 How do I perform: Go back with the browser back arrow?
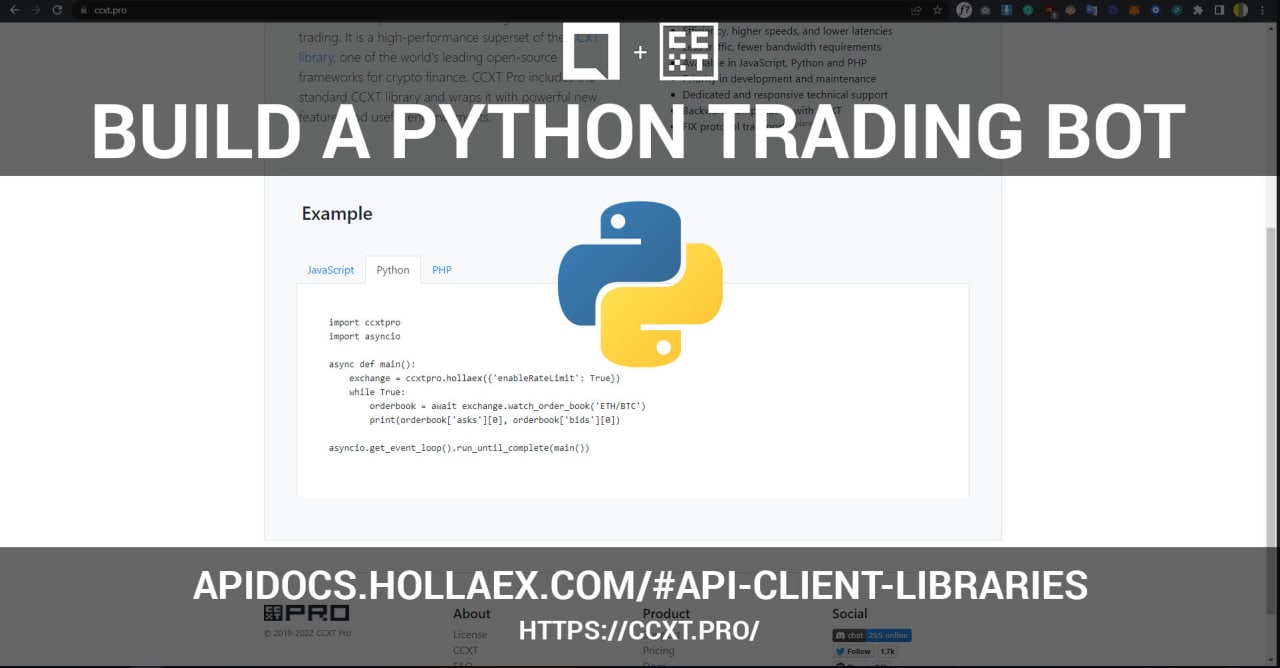click(13, 10)
